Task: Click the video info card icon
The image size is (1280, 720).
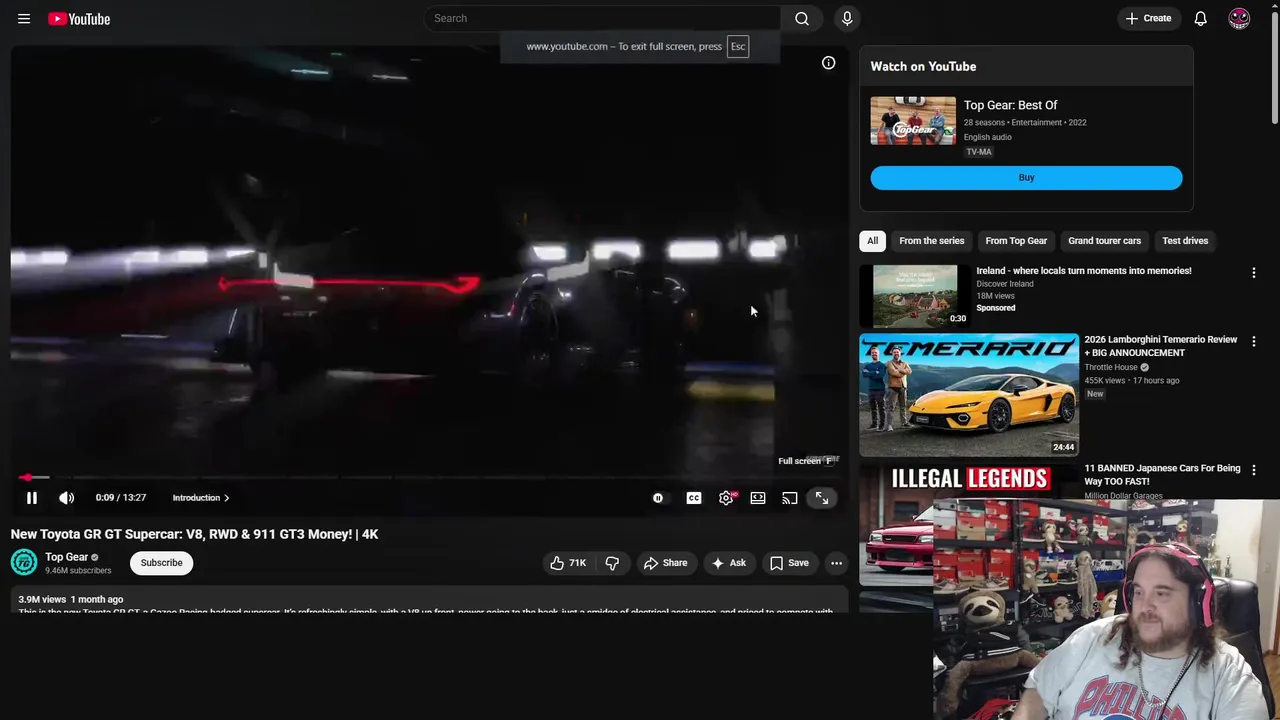Action: click(828, 63)
